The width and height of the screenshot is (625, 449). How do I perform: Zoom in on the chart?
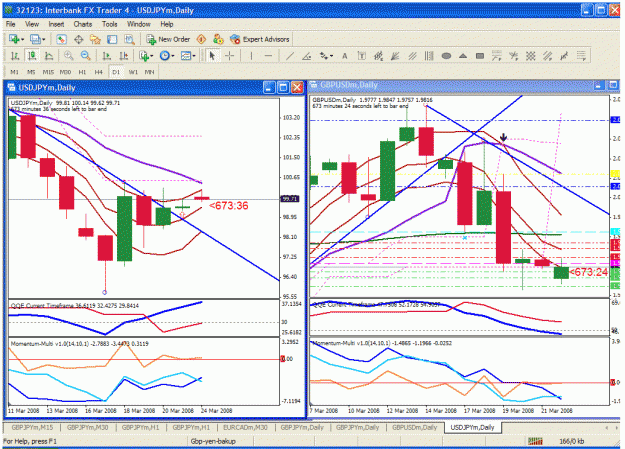tap(69, 56)
